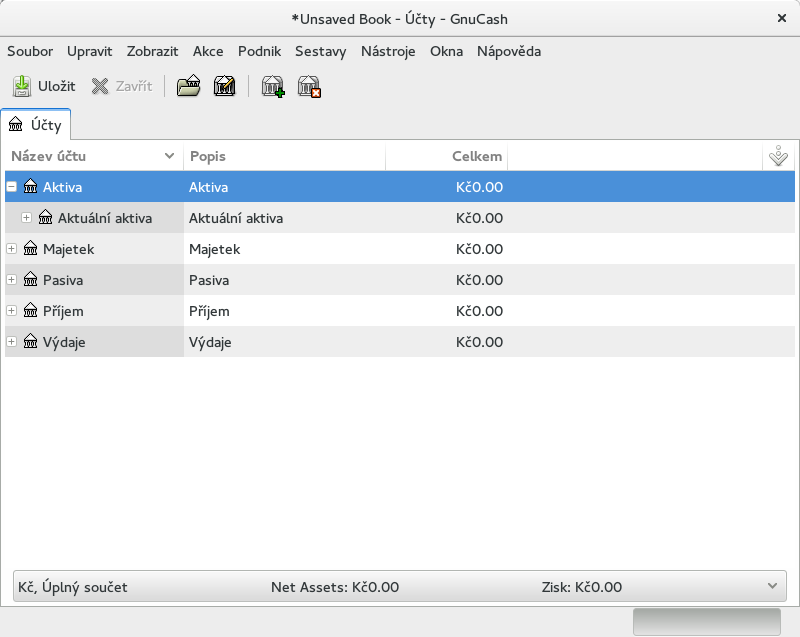Click the Celkem column header
This screenshot has height=637, width=800.
[476, 157]
